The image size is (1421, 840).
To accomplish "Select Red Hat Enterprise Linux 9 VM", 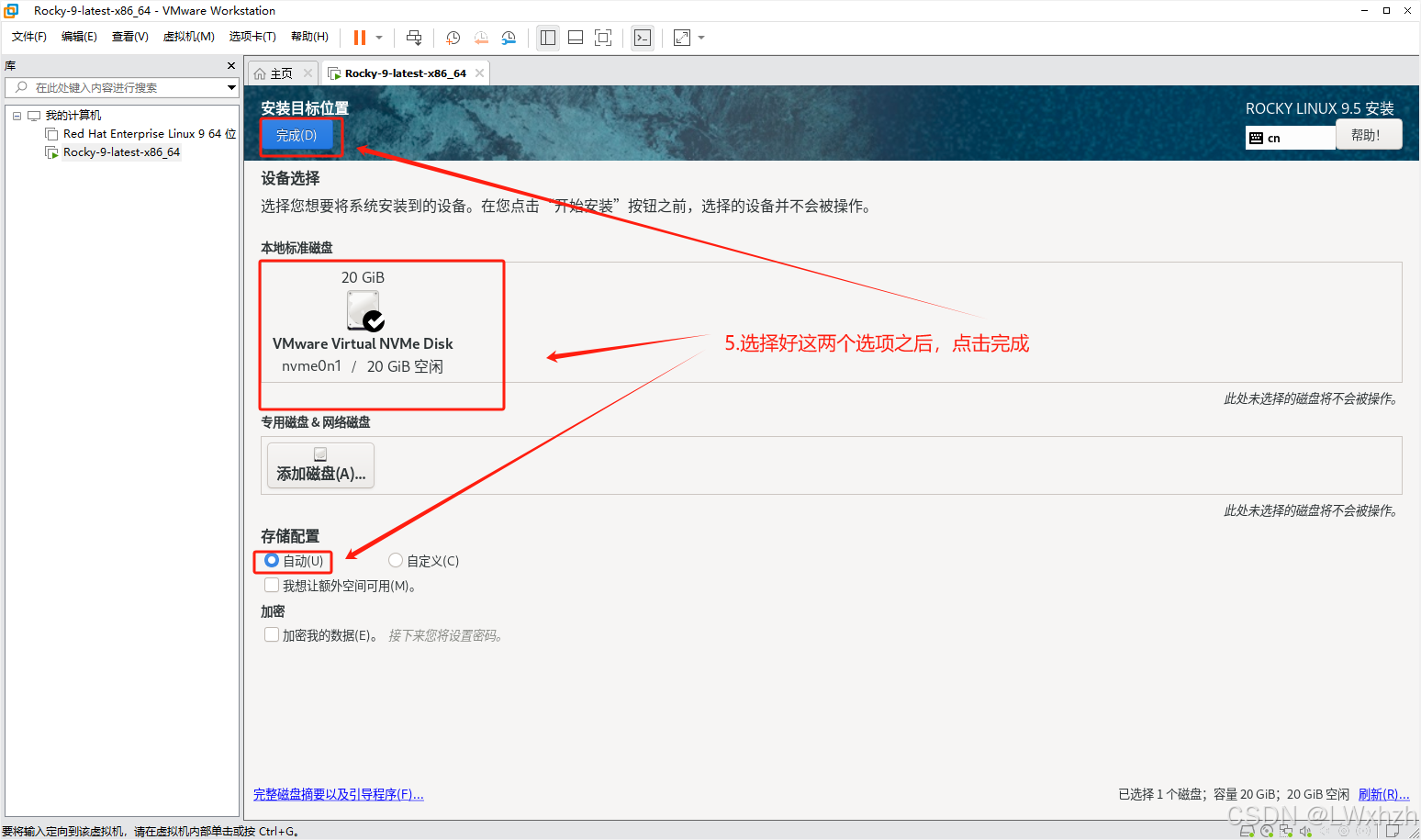I will click(x=149, y=134).
